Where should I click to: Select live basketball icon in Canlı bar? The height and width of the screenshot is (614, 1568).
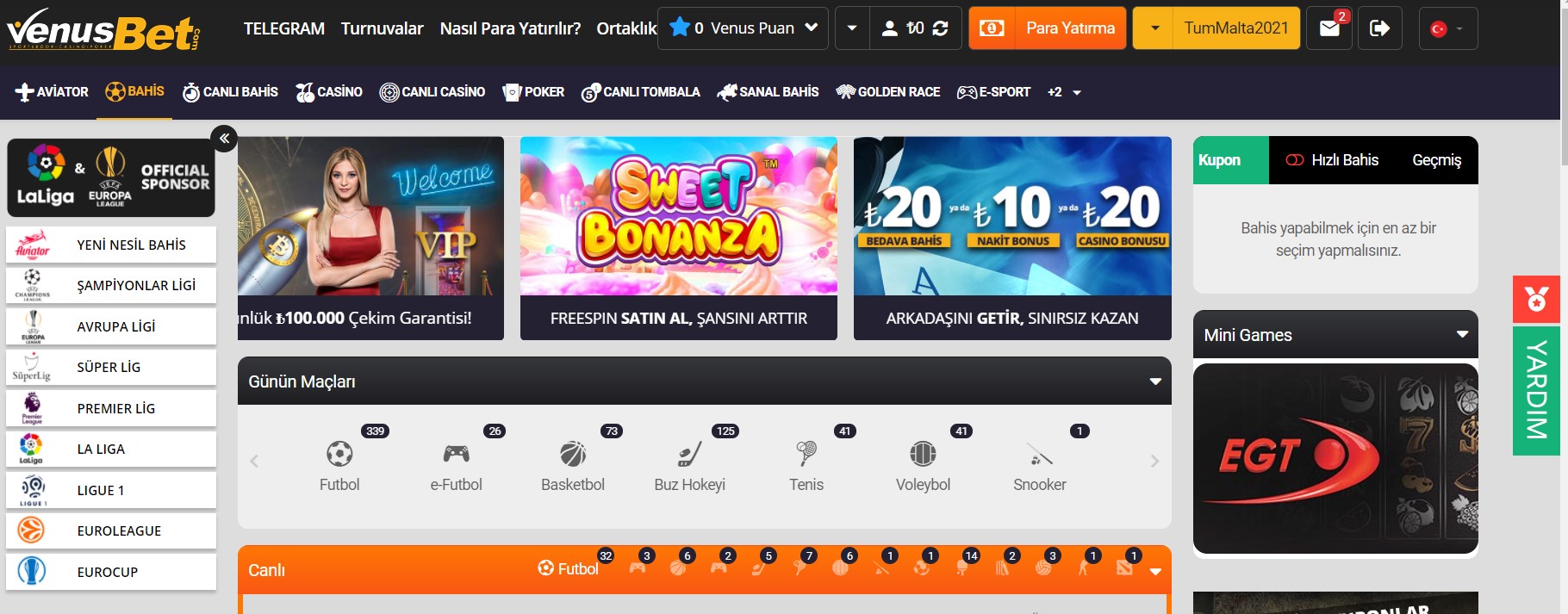click(x=678, y=567)
